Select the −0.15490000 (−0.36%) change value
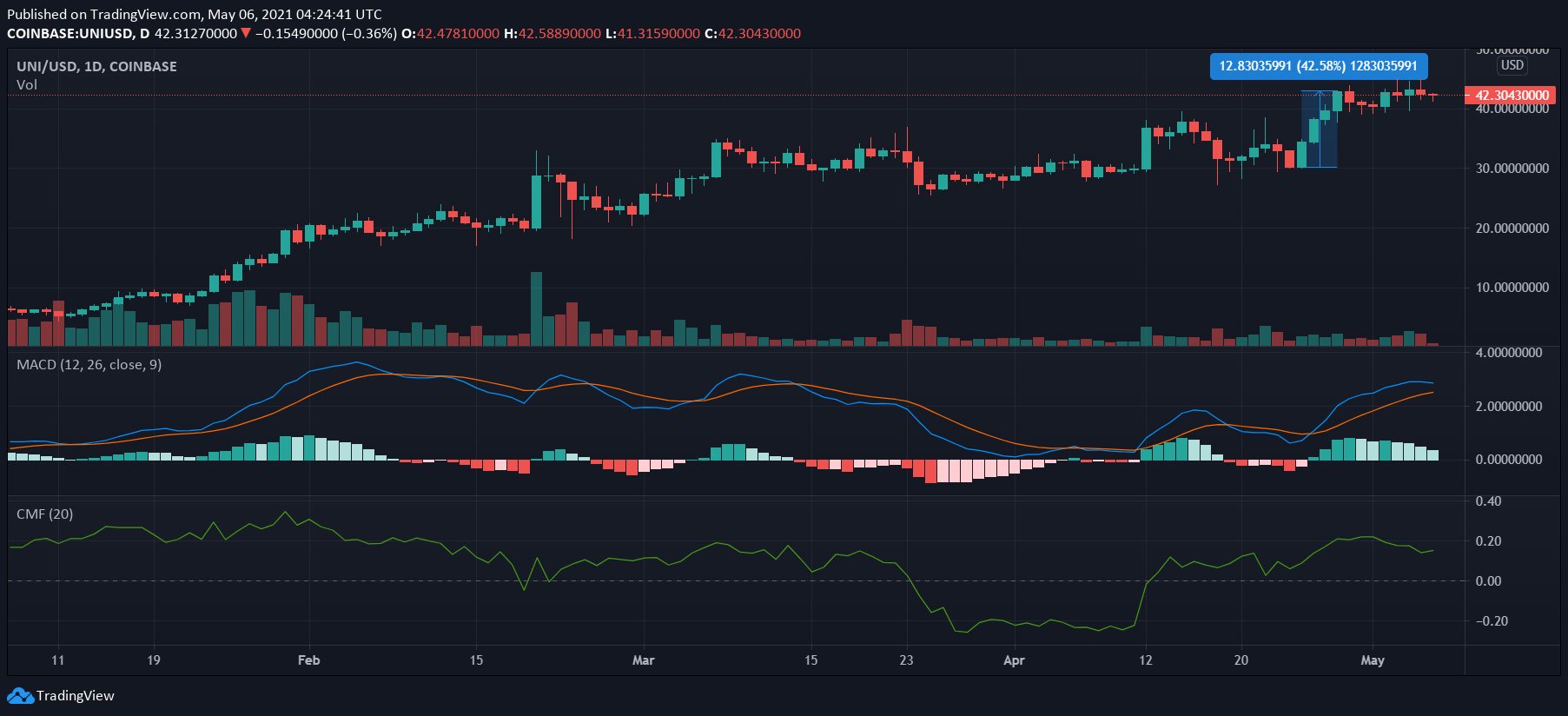Viewport: 1568px width, 716px height. (x=326, y=33)
